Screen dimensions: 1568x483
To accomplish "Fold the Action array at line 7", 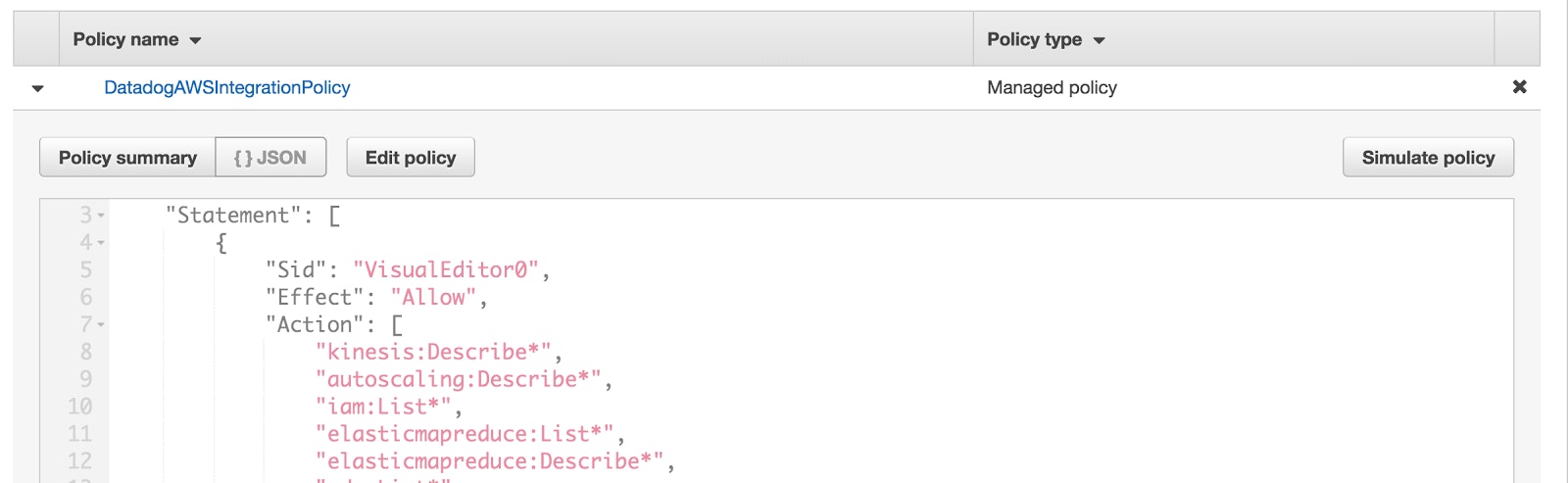I will [x=101, y=324].
